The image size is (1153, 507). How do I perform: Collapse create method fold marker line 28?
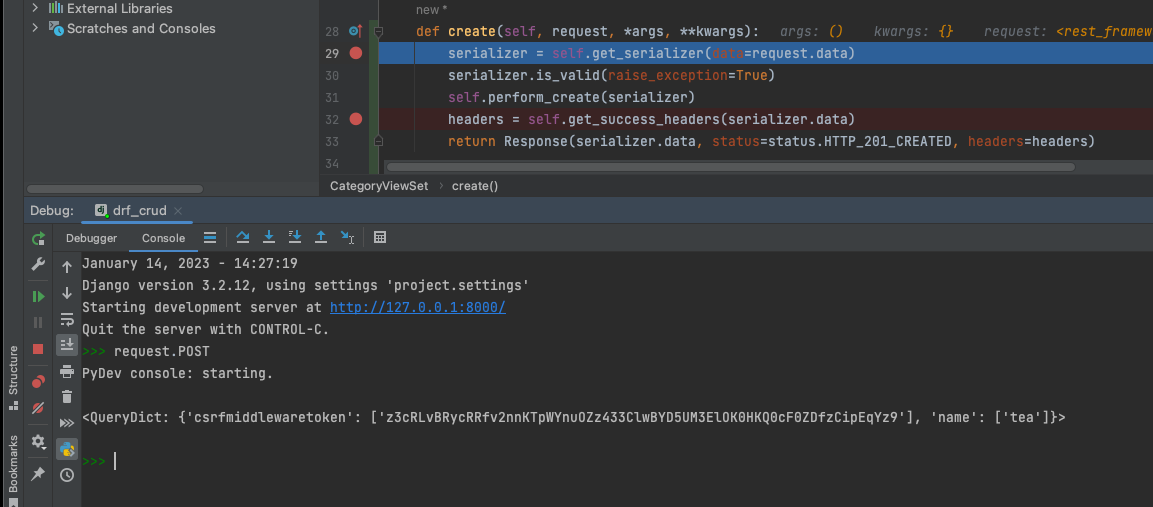coord(378,31)
